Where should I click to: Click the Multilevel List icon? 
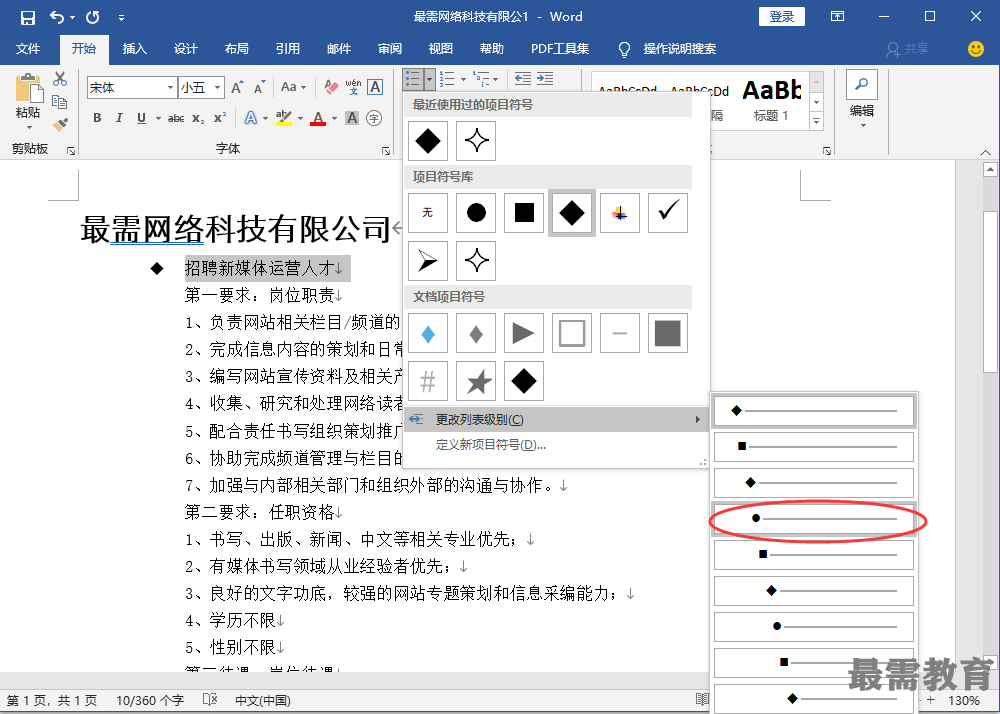click(481, 78)
